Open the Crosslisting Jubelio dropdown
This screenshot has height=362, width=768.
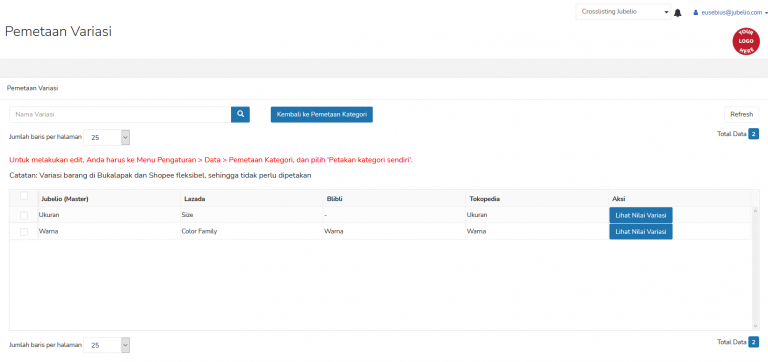623,12
